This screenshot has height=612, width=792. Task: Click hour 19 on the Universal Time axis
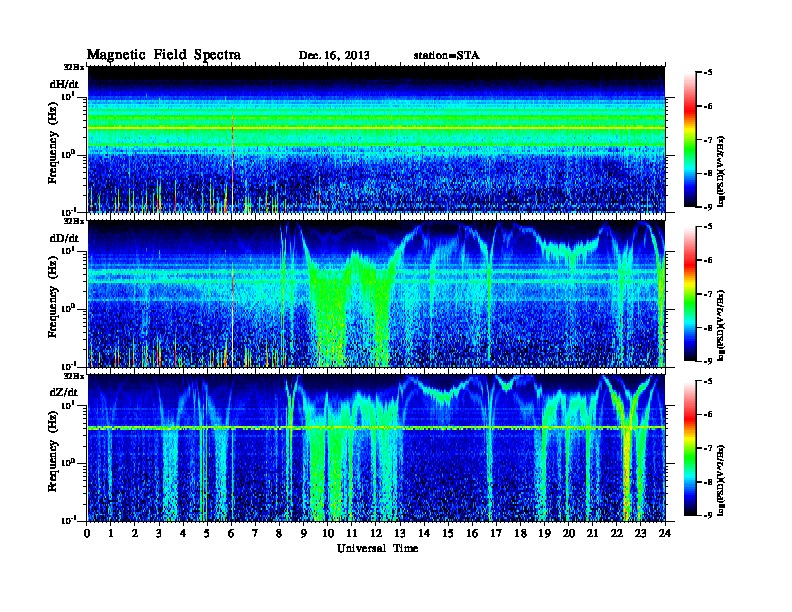point(544,533)
